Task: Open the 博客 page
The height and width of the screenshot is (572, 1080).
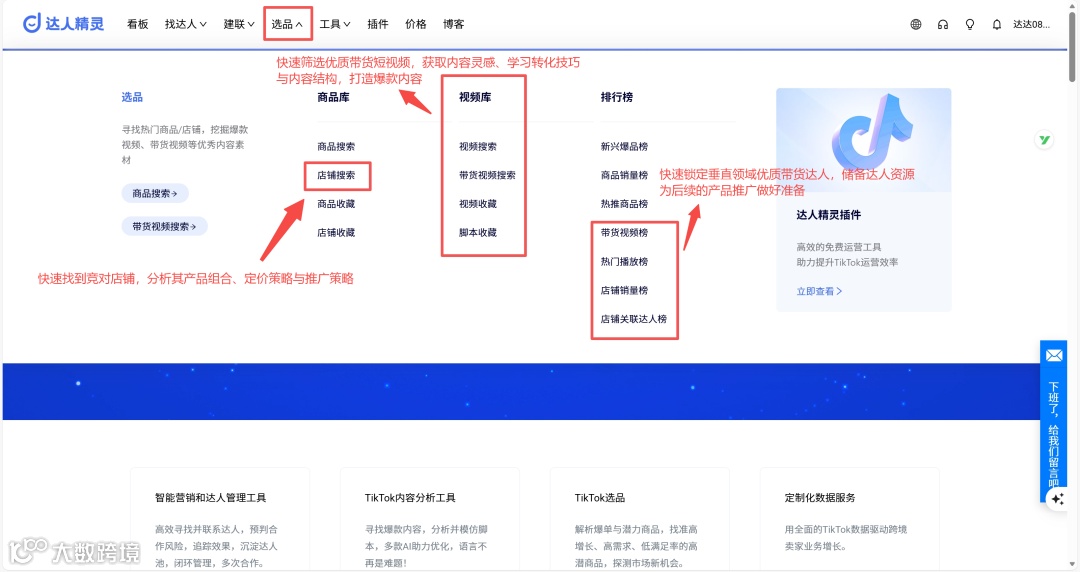Action: tap(453, 24)
